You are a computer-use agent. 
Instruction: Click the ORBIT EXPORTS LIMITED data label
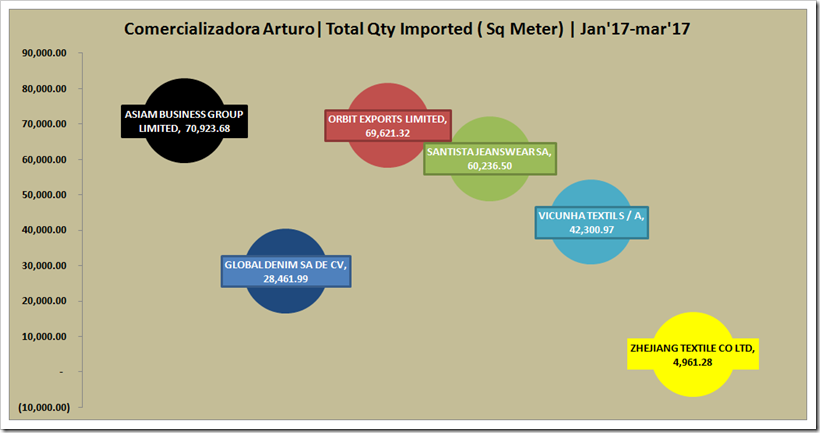388,126
